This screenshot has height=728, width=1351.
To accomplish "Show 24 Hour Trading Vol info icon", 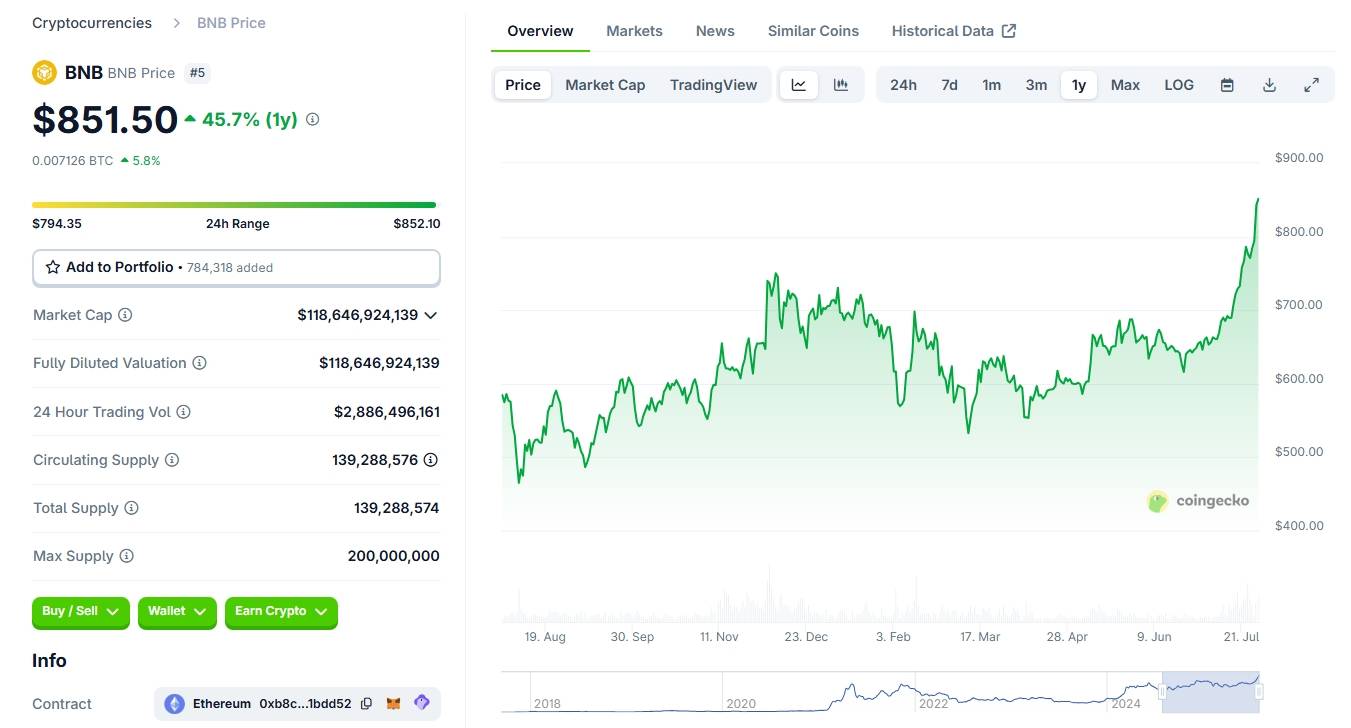I will click(x=183, y=412).
